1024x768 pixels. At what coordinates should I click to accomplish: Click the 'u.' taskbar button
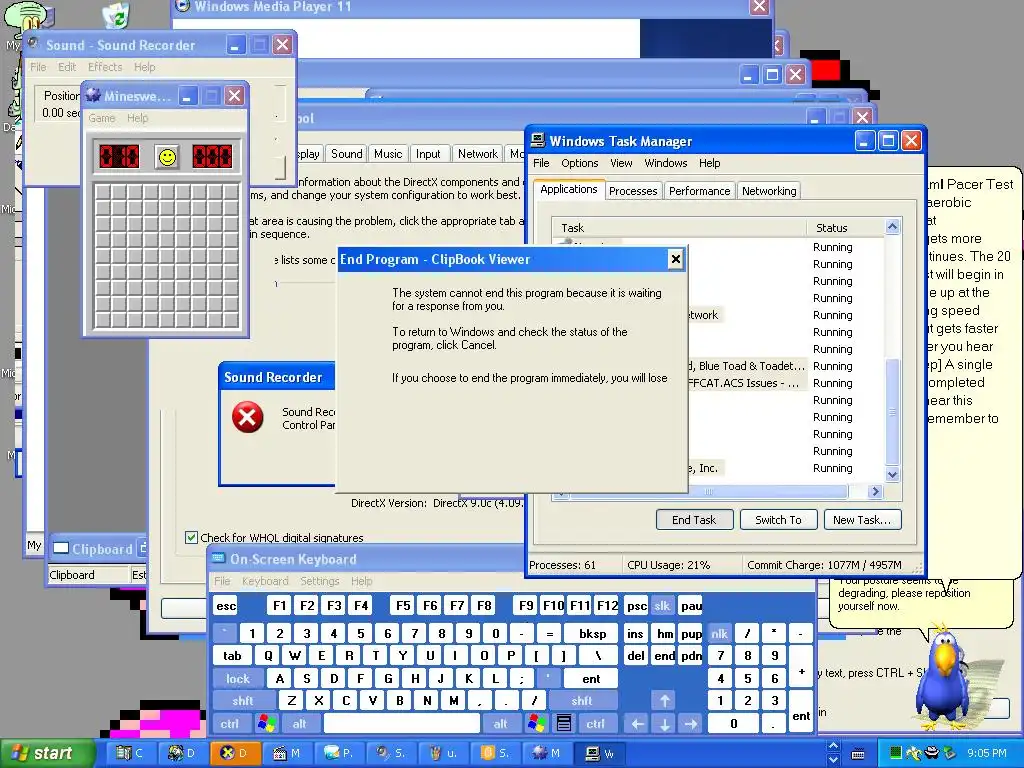click(443, 753)
